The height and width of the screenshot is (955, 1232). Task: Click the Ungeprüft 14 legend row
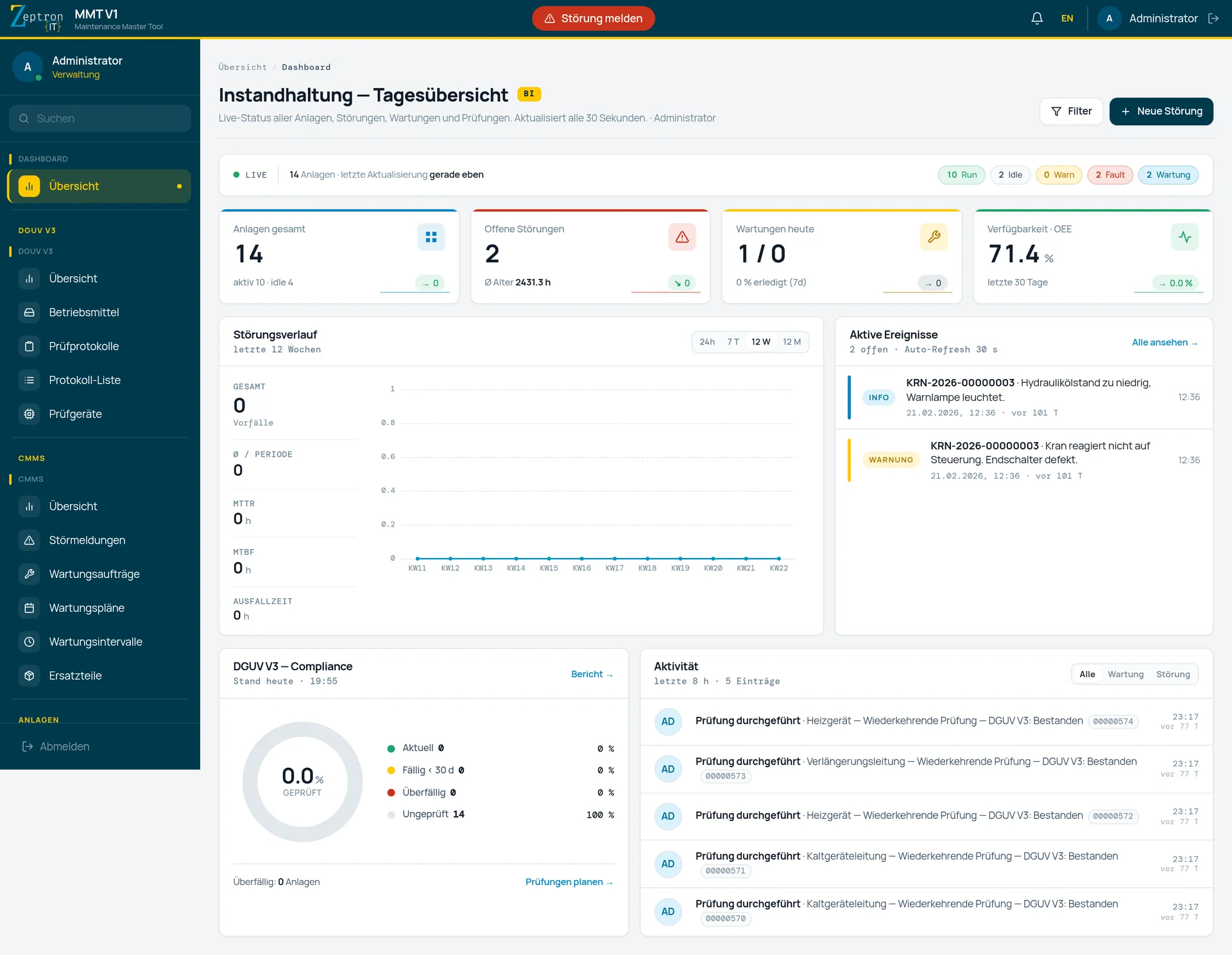(x=501, y=815)
